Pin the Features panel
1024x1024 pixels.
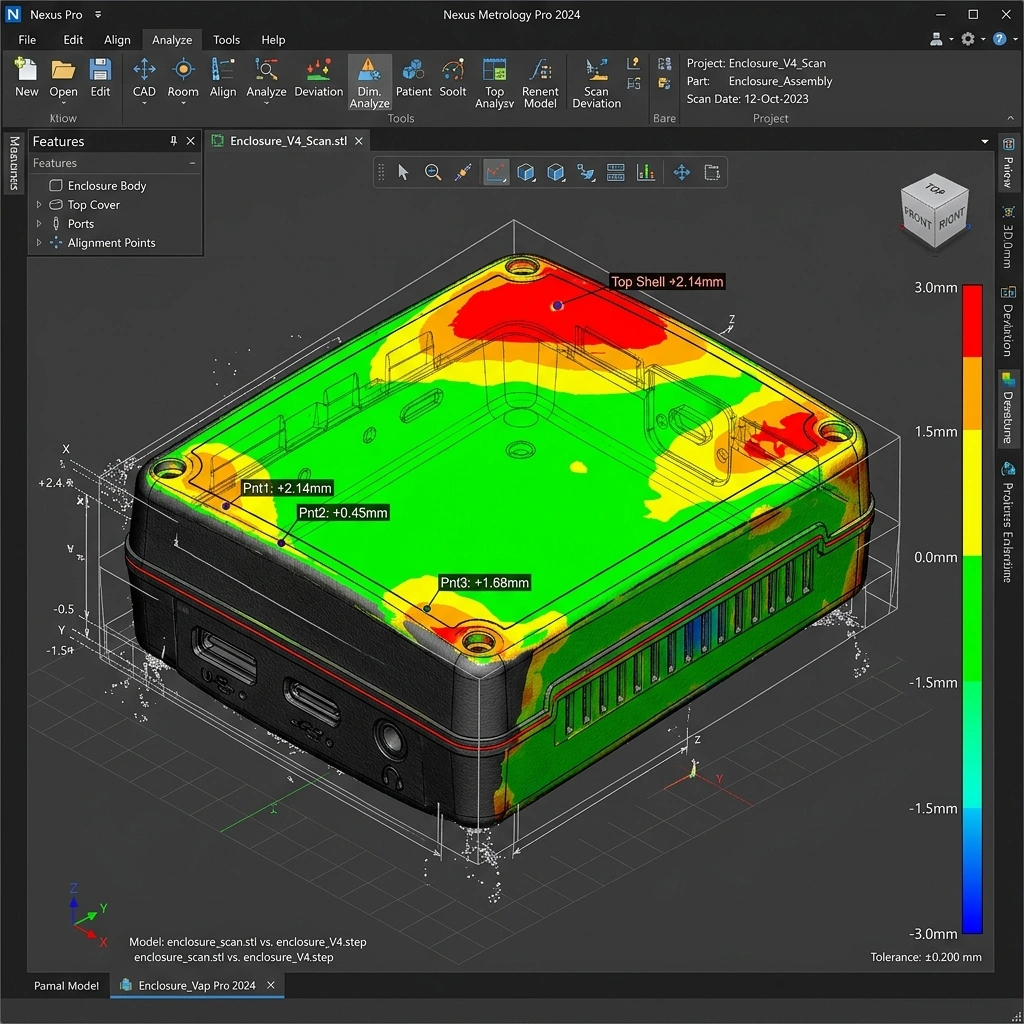(173, 141)
